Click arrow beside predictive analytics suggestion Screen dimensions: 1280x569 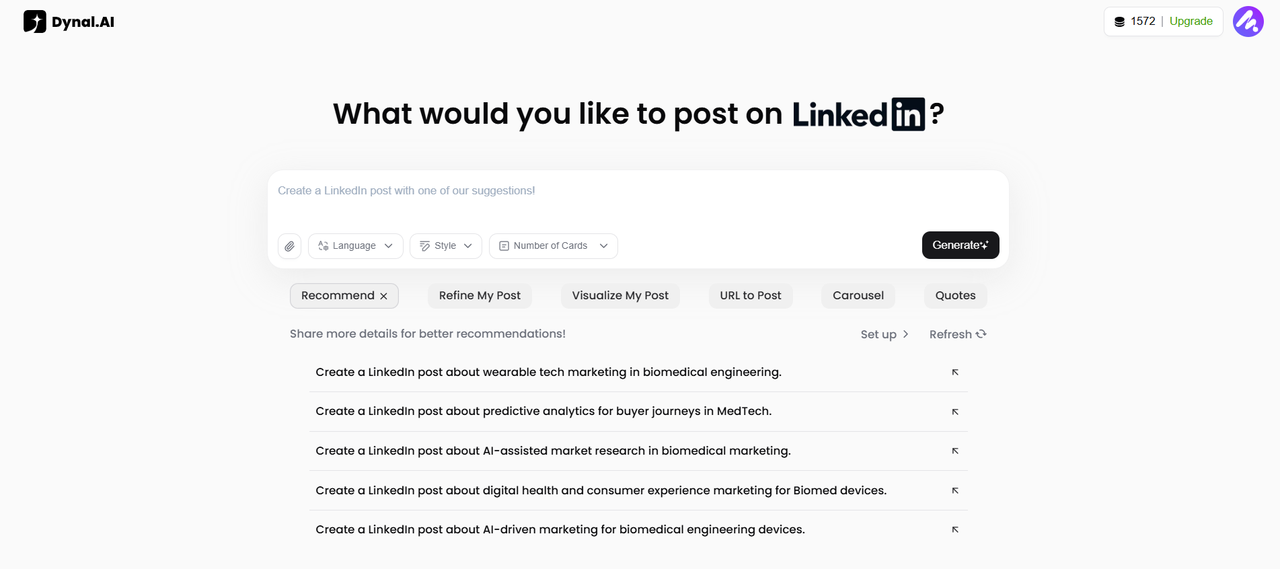coord(955,411)
